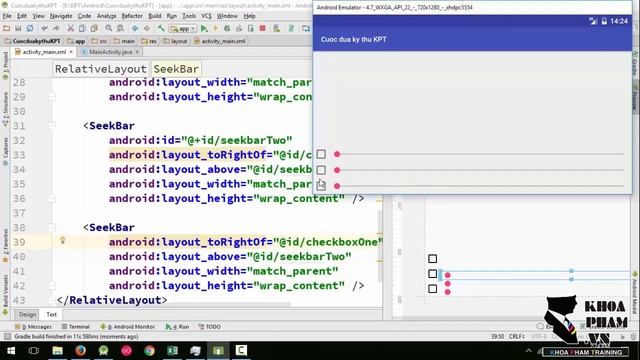Click the Save All toolbar icon
Image resolution: width=640 pixels, height=360 pixels.
click(18, 28)
